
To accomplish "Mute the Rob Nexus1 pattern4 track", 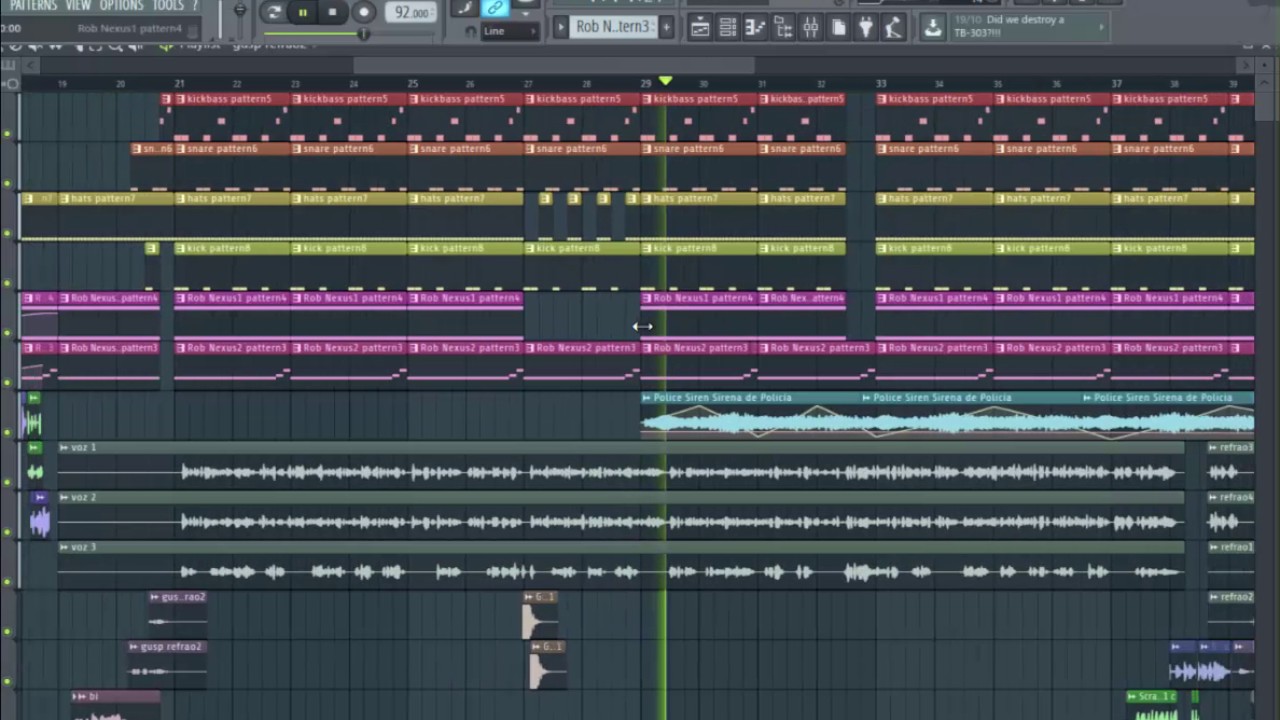I will tap(8, 334).
